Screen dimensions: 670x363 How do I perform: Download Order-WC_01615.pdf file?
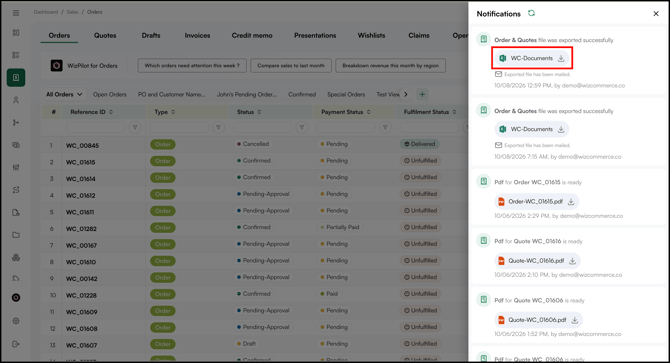tap(571, 202)
